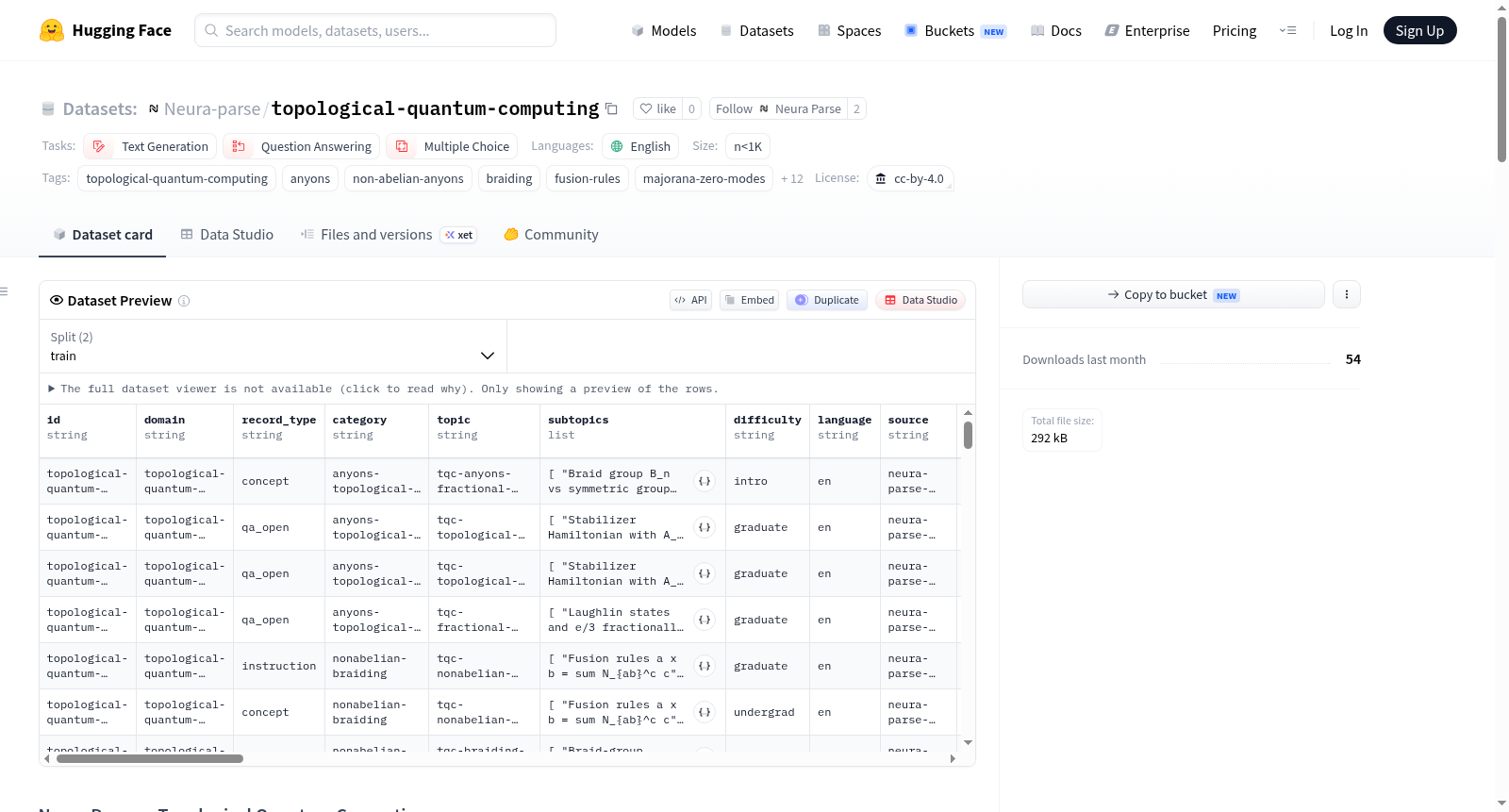The width and height of the screenshot is (1509, 812).
Task: Expand subtopics JSON for Braid group B_n row
Action: pos(705,481)
